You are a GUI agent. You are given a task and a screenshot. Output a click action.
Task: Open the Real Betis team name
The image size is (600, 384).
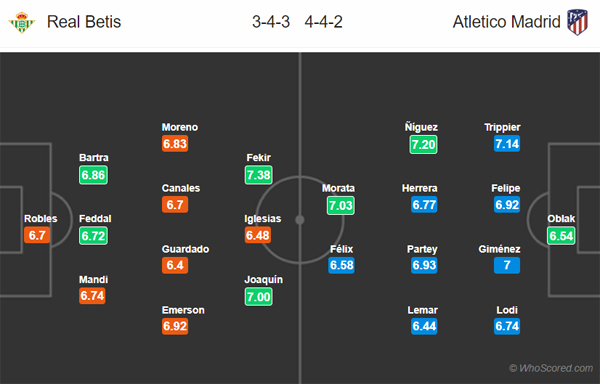tap(84, 22)
